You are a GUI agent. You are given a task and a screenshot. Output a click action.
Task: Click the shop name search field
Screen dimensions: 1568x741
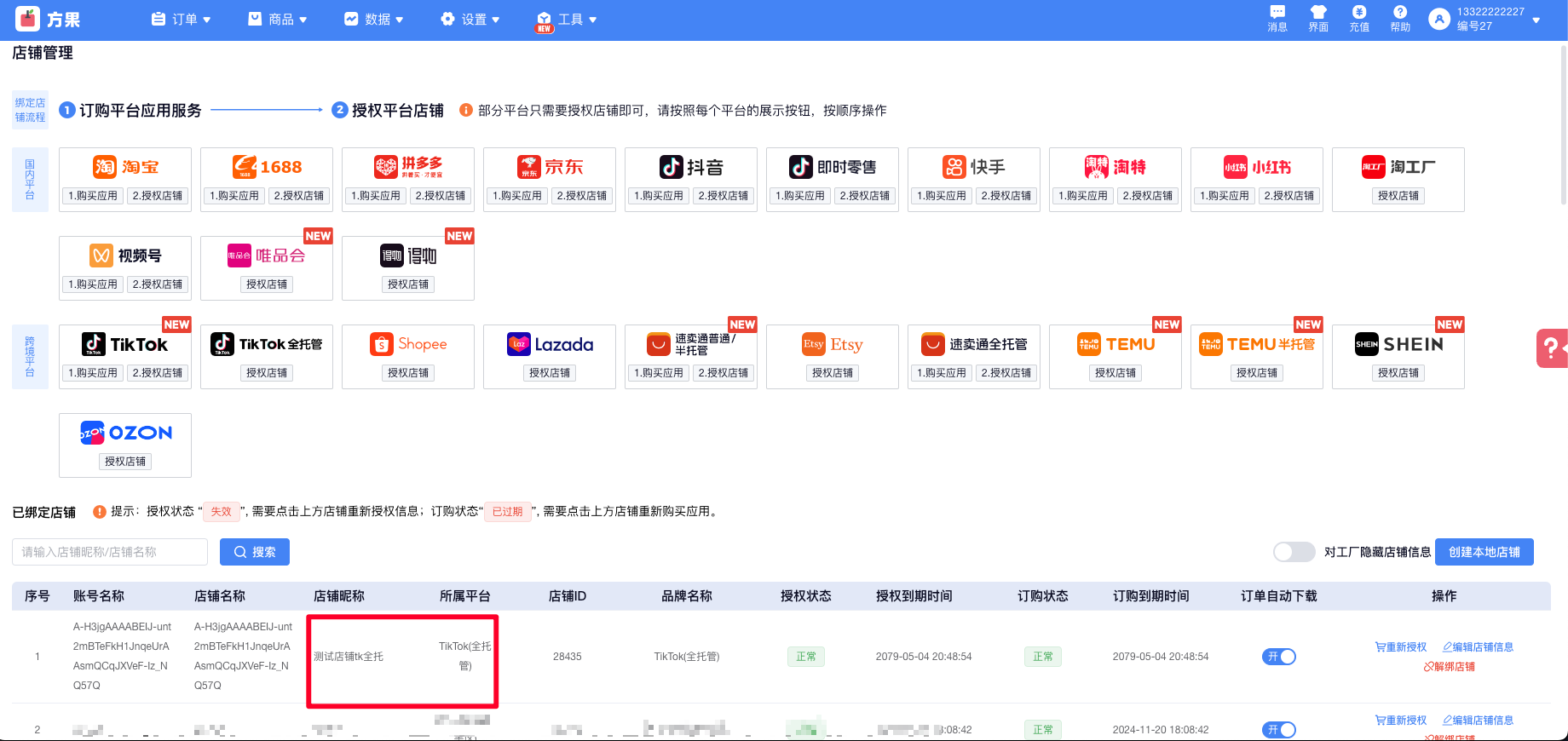110,552
